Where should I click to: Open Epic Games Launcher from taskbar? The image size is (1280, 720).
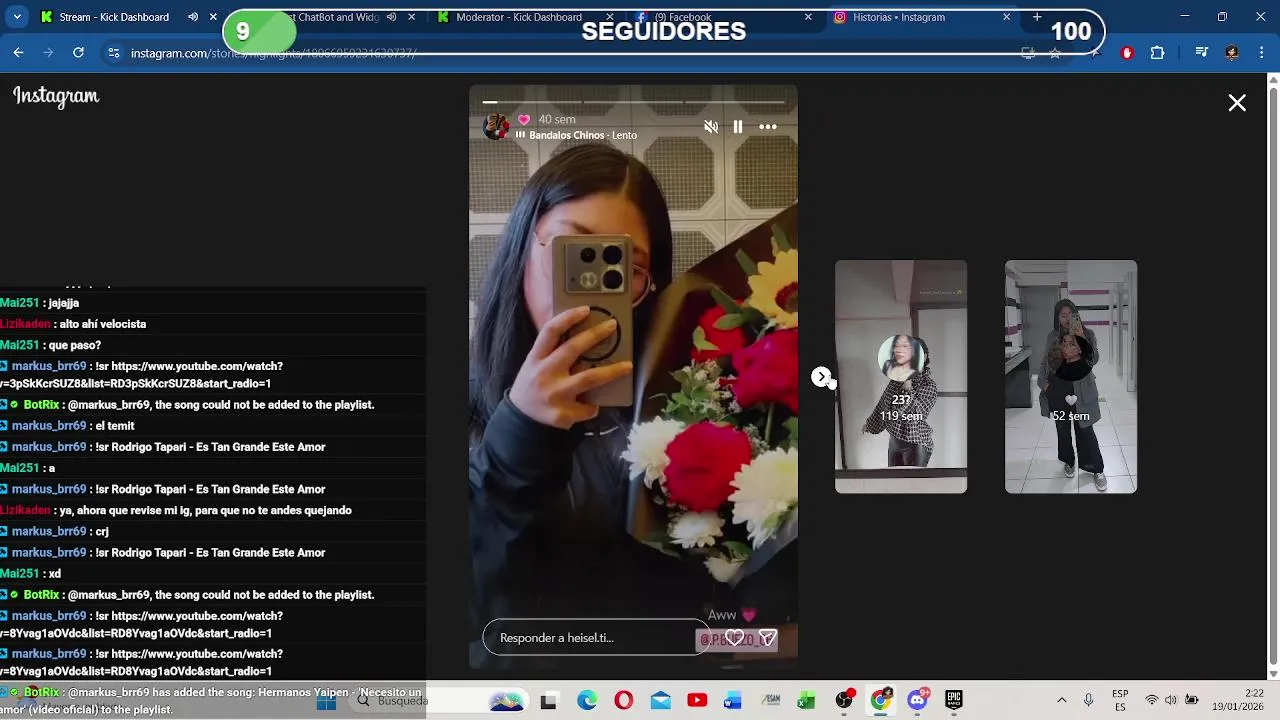coord(954,701)
